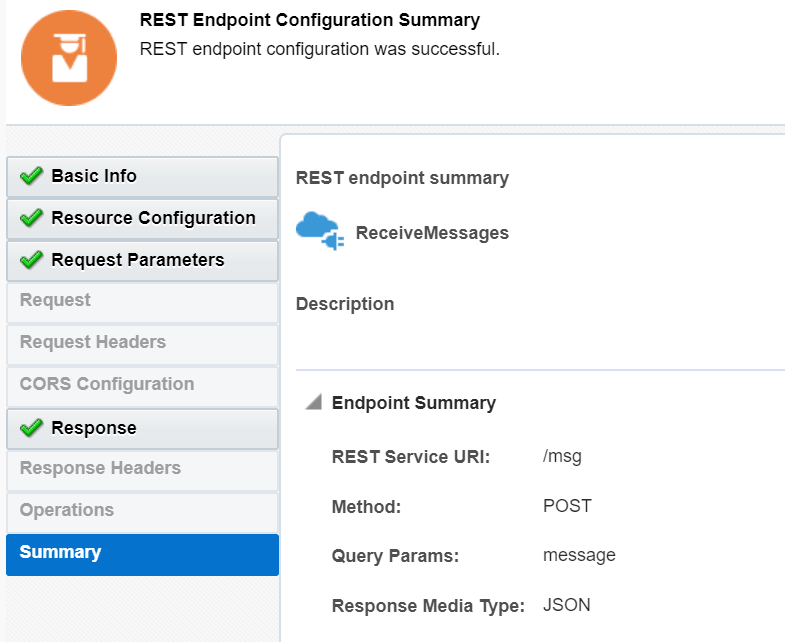Screen dimensions: 785x642
Task: Select the Operations step
Action: pyautogui.click(x=67, y=510)
